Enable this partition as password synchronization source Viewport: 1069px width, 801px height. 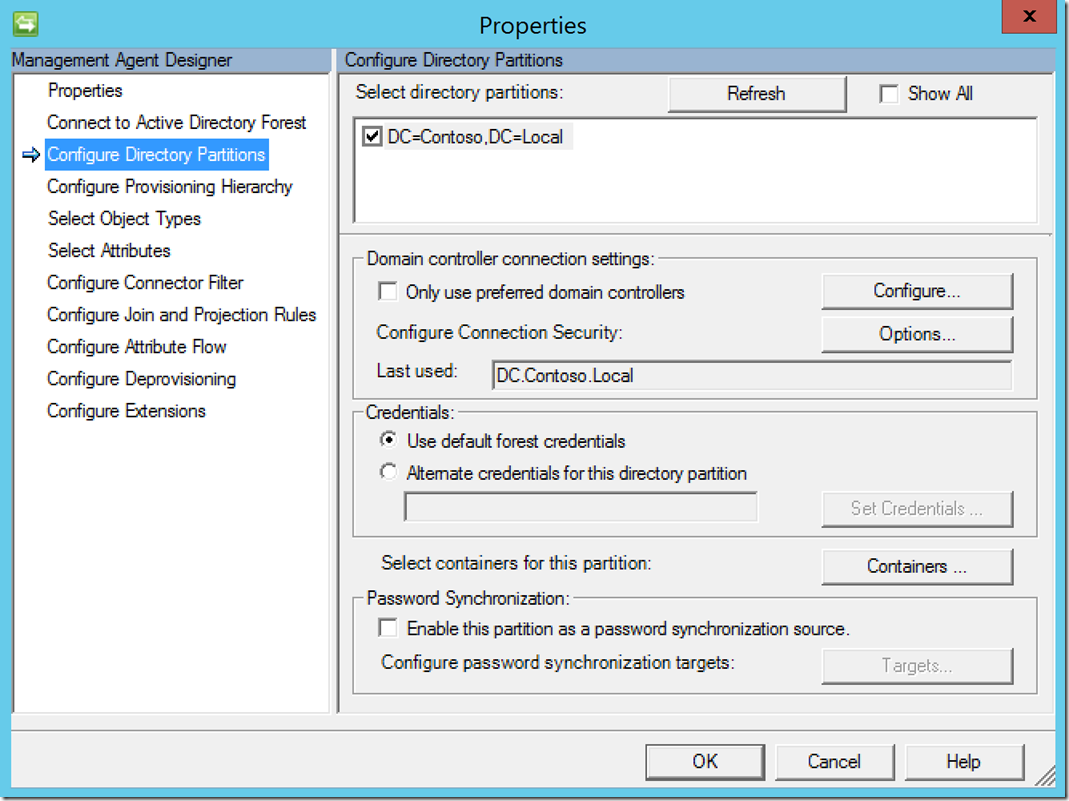pos(388,628)
